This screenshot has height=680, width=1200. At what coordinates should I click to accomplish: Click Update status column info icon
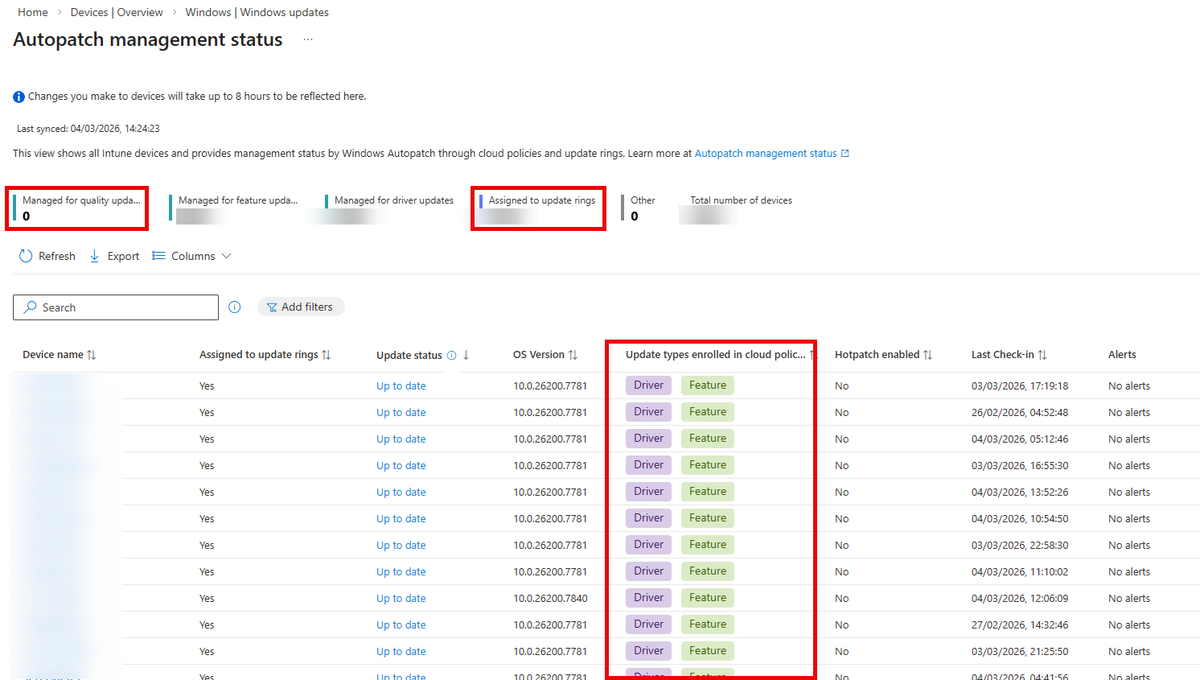coord(451,355)
